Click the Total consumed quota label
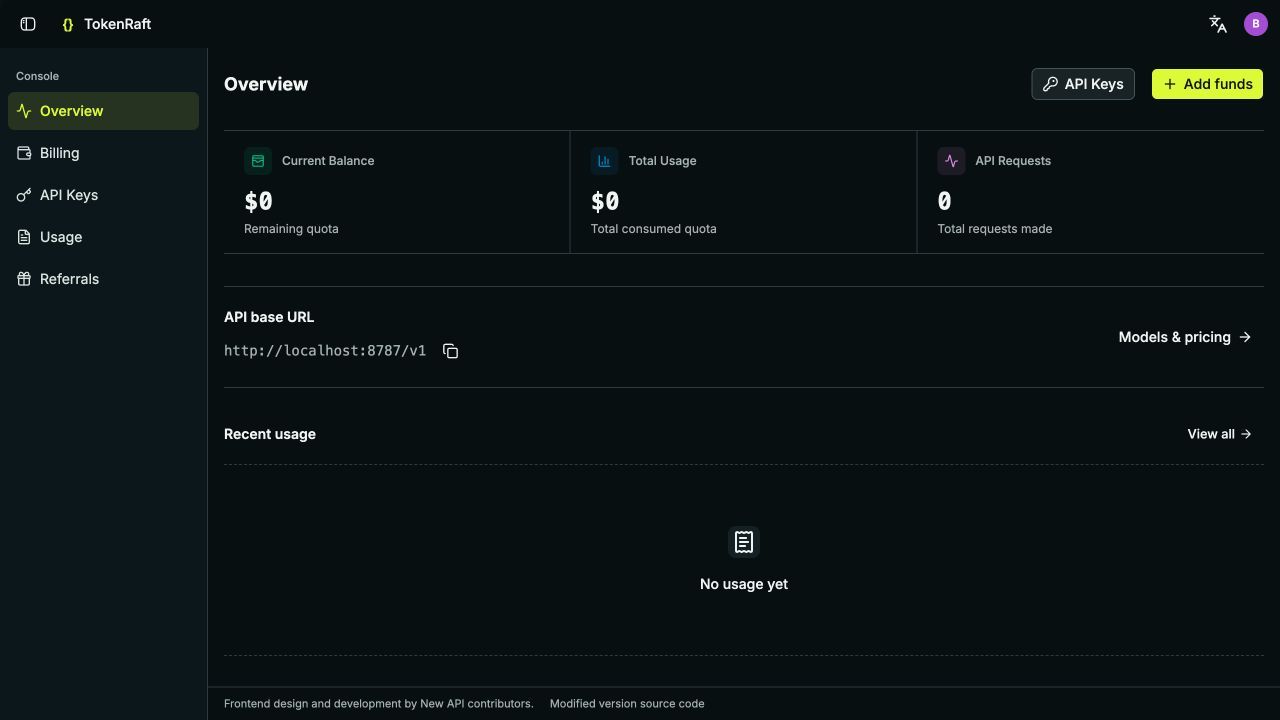Viewport: 1280px width, 720px height. coord(654,229)
